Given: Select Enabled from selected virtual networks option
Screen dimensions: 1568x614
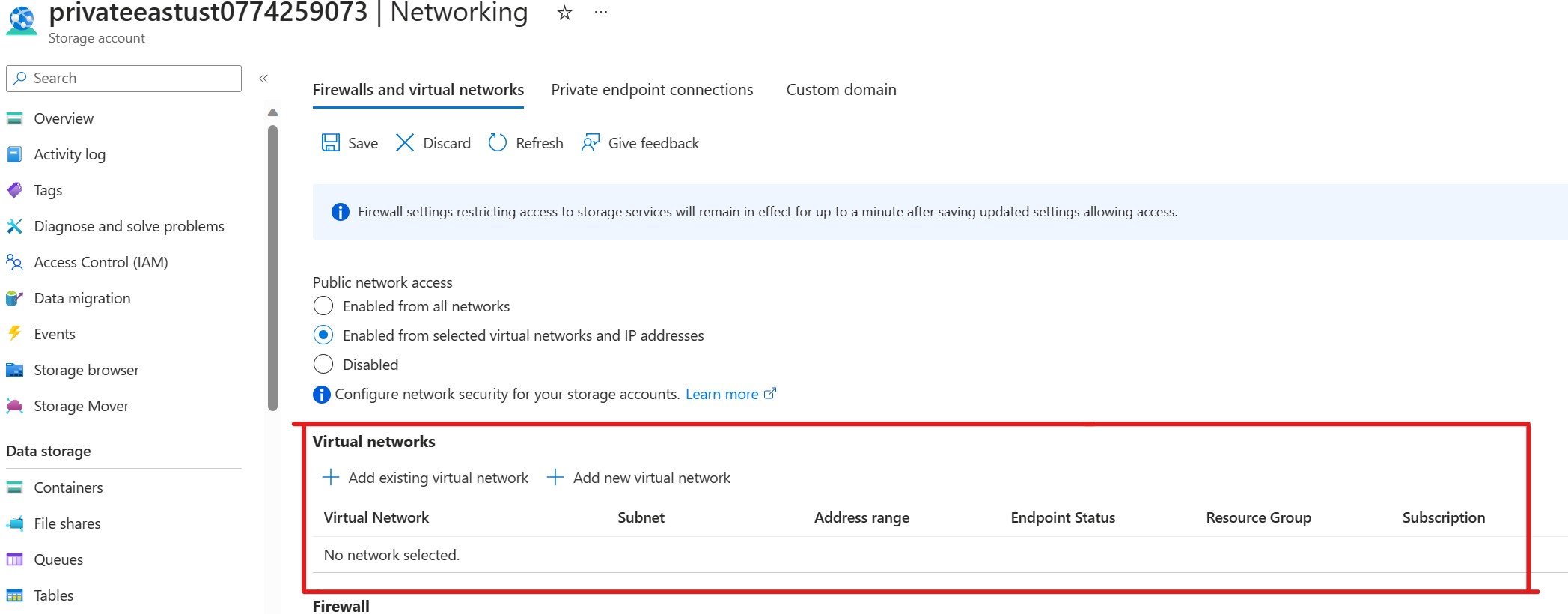Looking at the screenshot, I should (323, 335).
